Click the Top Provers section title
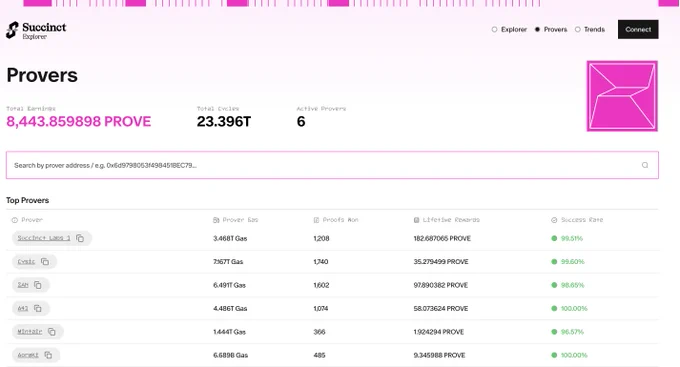Screen dimensions: 680x367 [x=27, y=200]
